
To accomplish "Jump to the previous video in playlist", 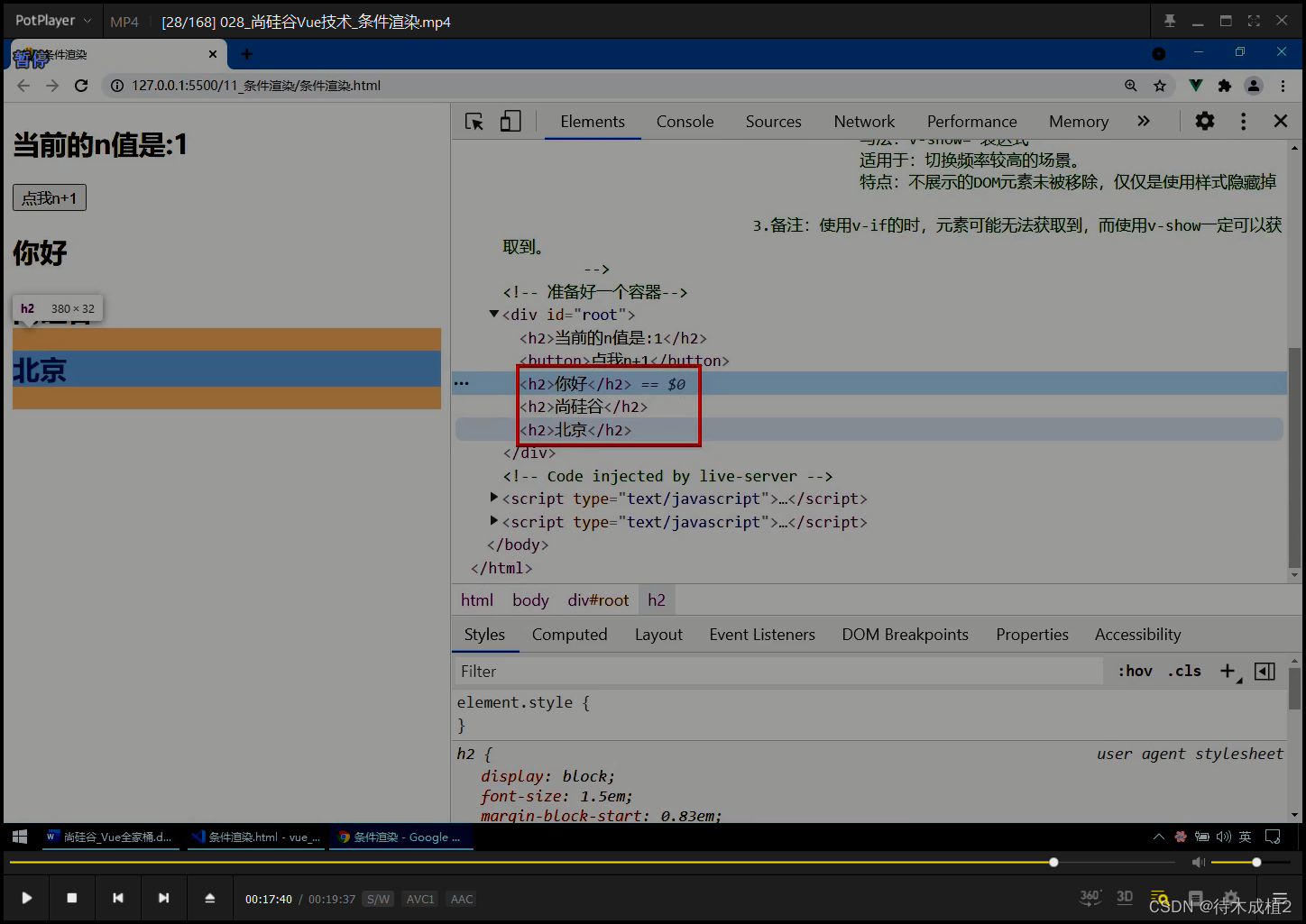I will point(118,898).
